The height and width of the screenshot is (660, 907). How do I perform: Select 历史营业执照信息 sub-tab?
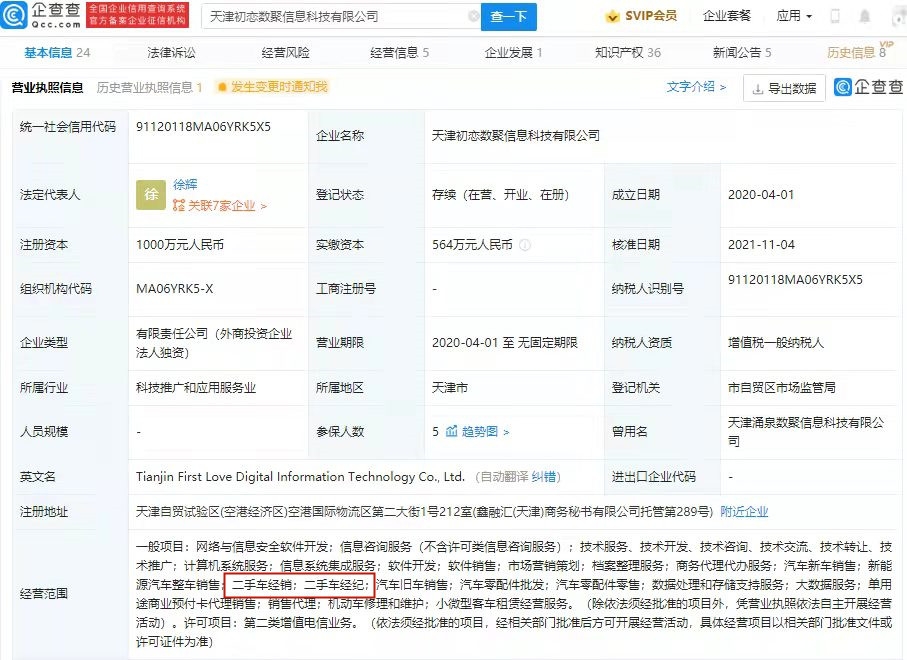point(149,87)
